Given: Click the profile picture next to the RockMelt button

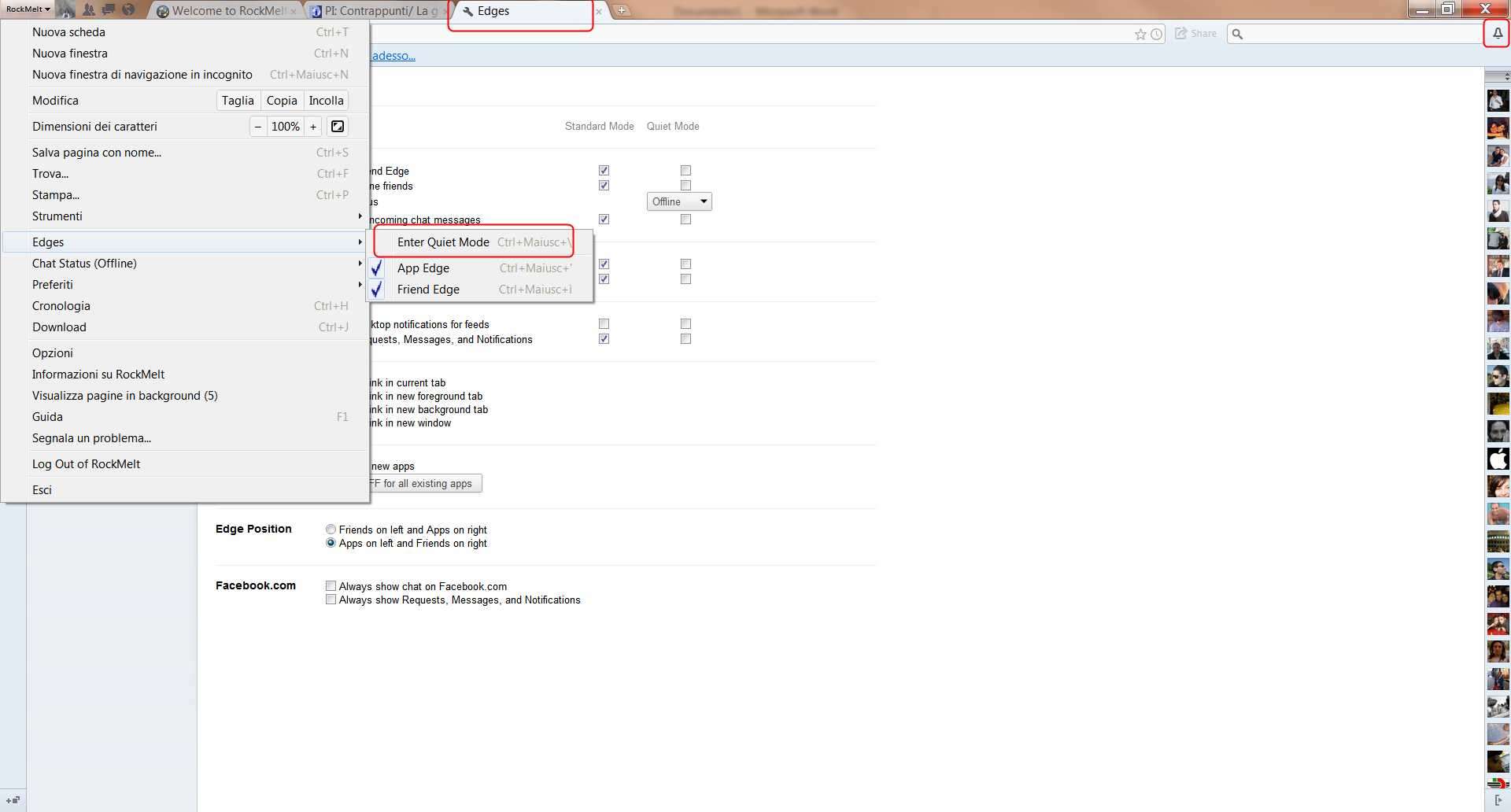Looking at the screenshot, I should pos(66,9).
